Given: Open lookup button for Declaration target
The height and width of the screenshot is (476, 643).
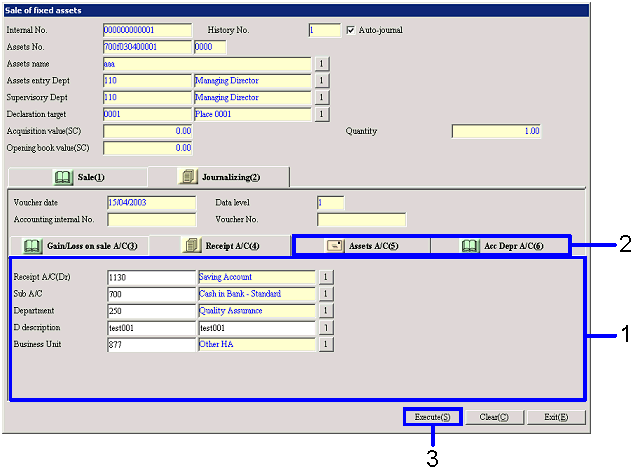Looking at the screenshot, I should (322, 114).
